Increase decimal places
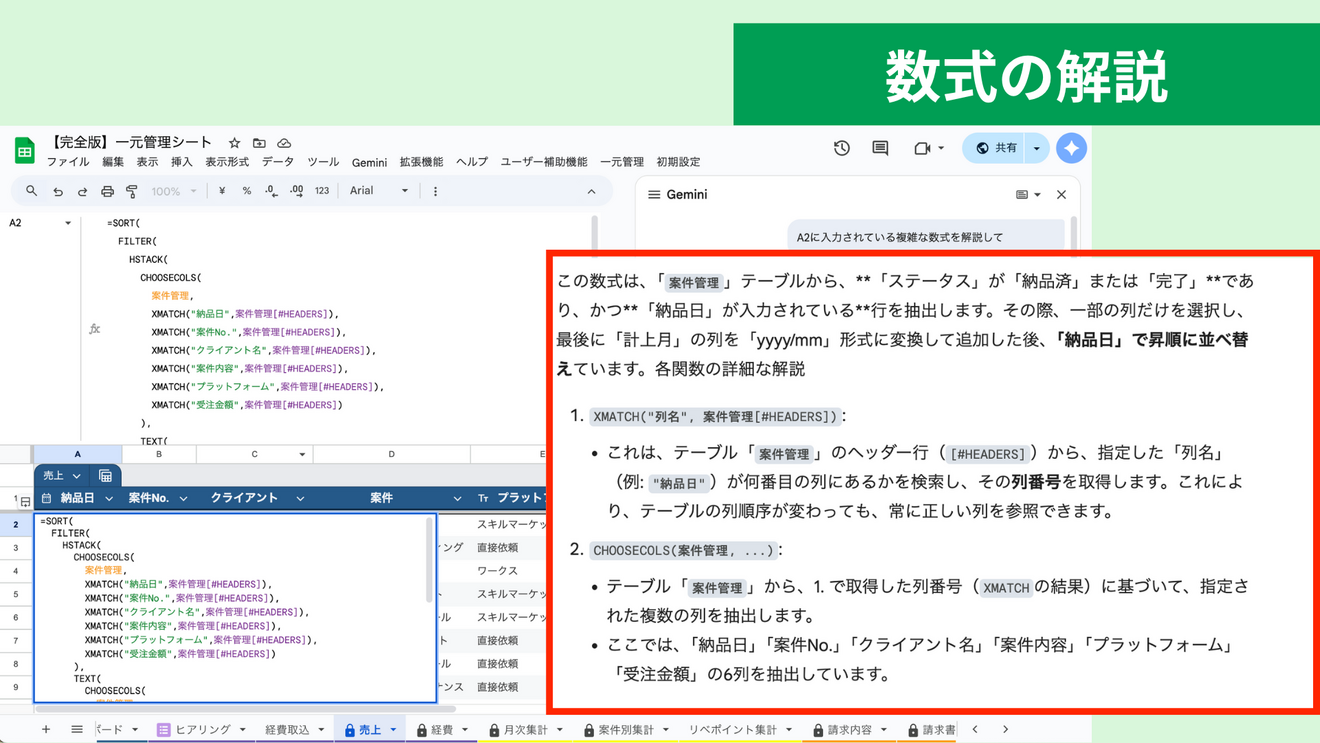1320x743 pixels. click(297, 191)
